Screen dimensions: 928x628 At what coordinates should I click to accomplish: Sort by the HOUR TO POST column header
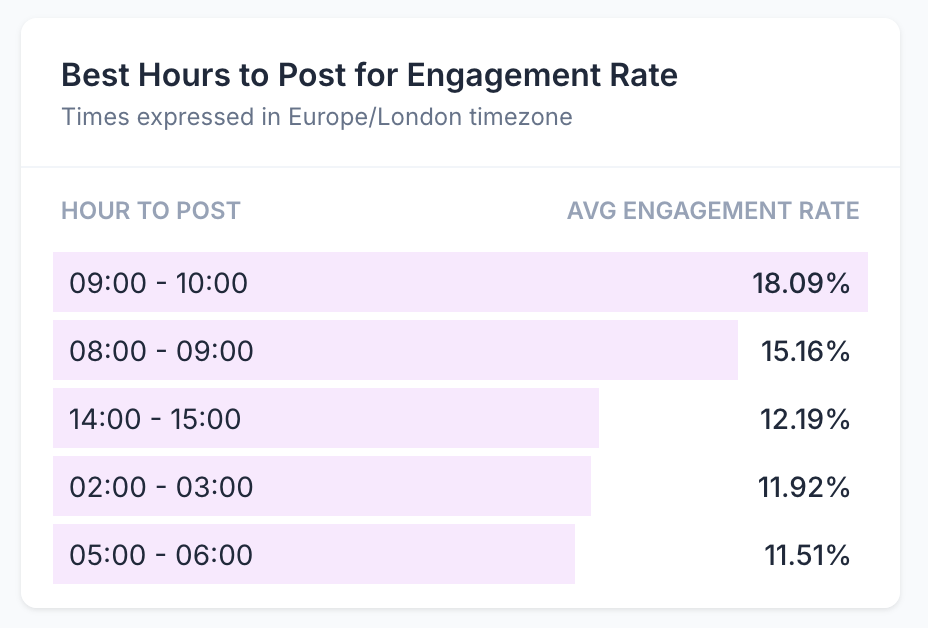click(151, 211)
